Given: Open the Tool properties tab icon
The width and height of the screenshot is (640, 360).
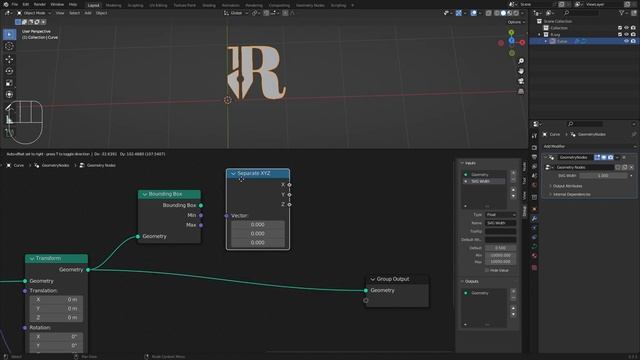Looking at the screenshot, I should (534, 136).
